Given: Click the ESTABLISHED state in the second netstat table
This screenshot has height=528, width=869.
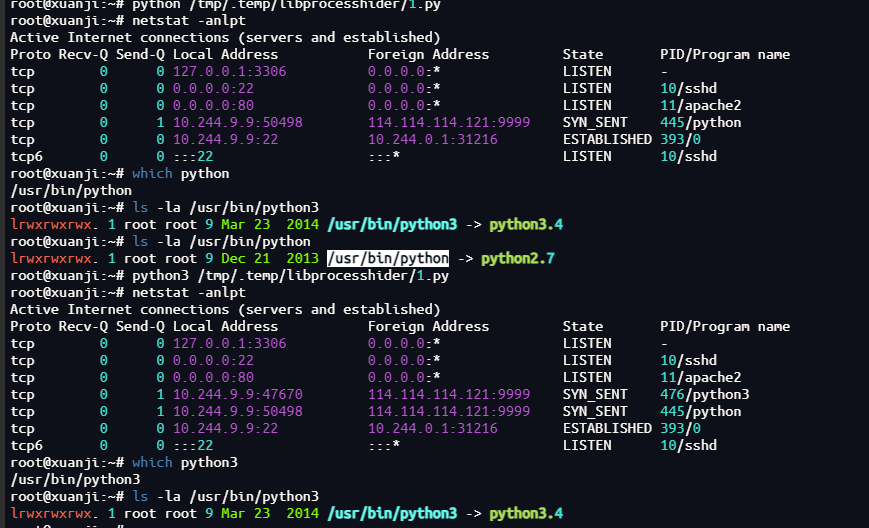Looking at the screenshot, I should click(x=607, y=428).
